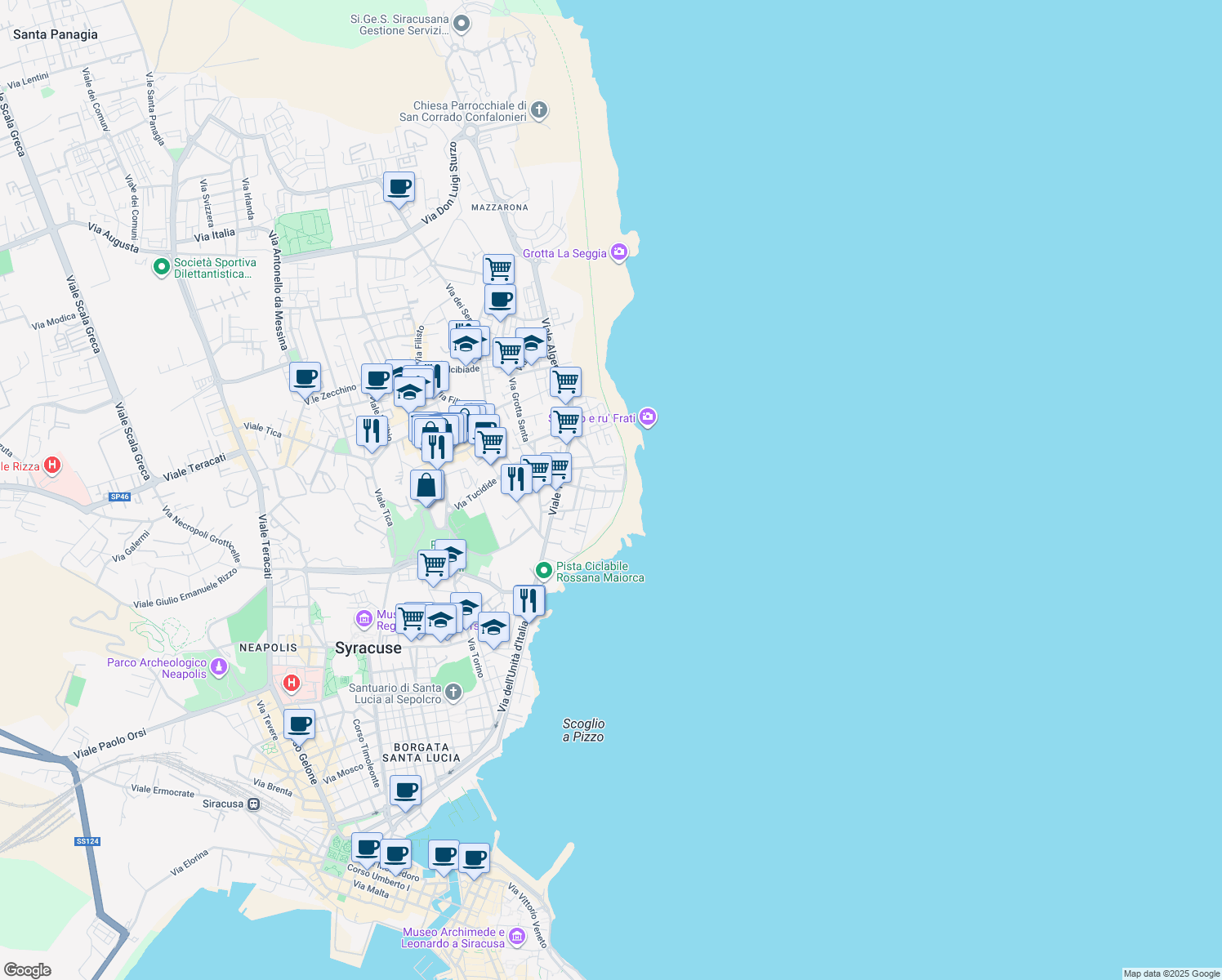1222x980 pixels.
Task: Open the Grotta La Seggia photo marker
Action: pyautogui.click(x=618, y=252)
